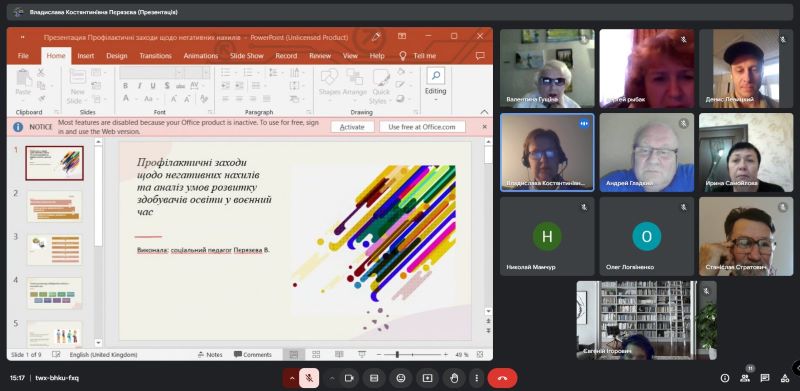The height and width of the screenshot is (391, 800).
Task: Open more options three-dot menu
Action: pos(477,378)
